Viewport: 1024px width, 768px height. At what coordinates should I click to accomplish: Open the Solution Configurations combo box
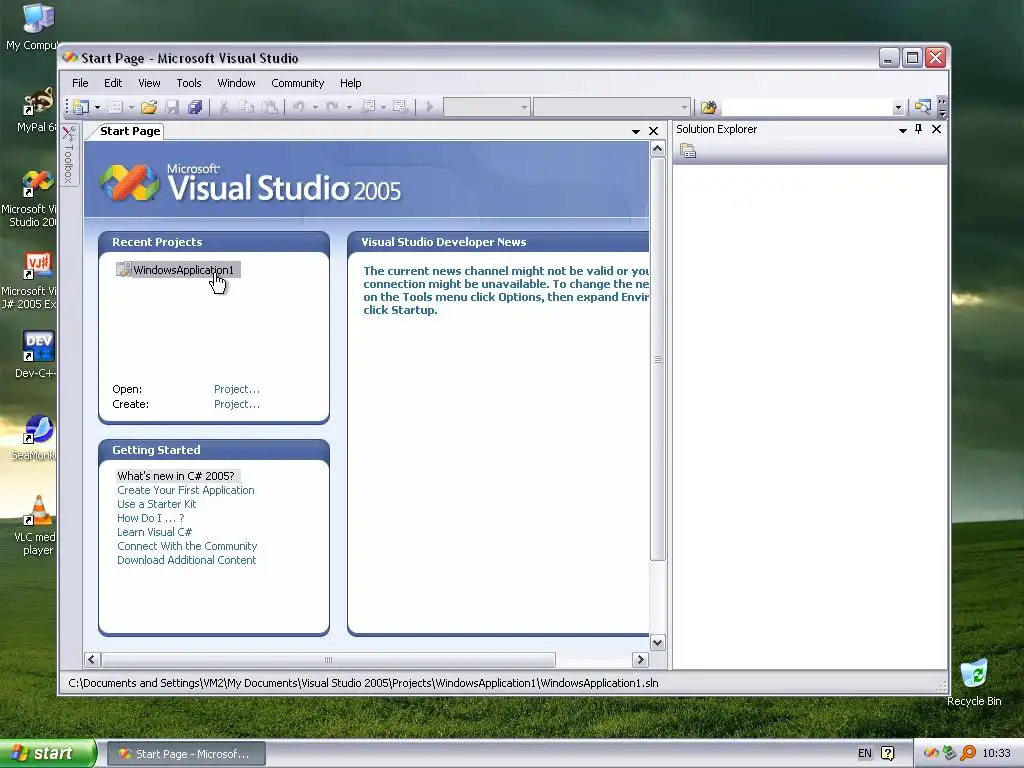click(x=487, y=107)
